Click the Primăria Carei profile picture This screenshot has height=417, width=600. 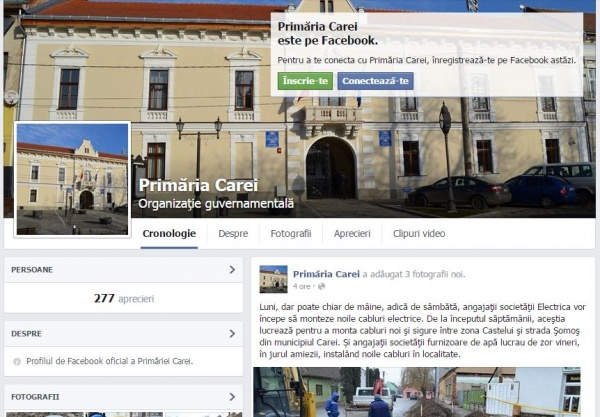[x=72, y=179]
